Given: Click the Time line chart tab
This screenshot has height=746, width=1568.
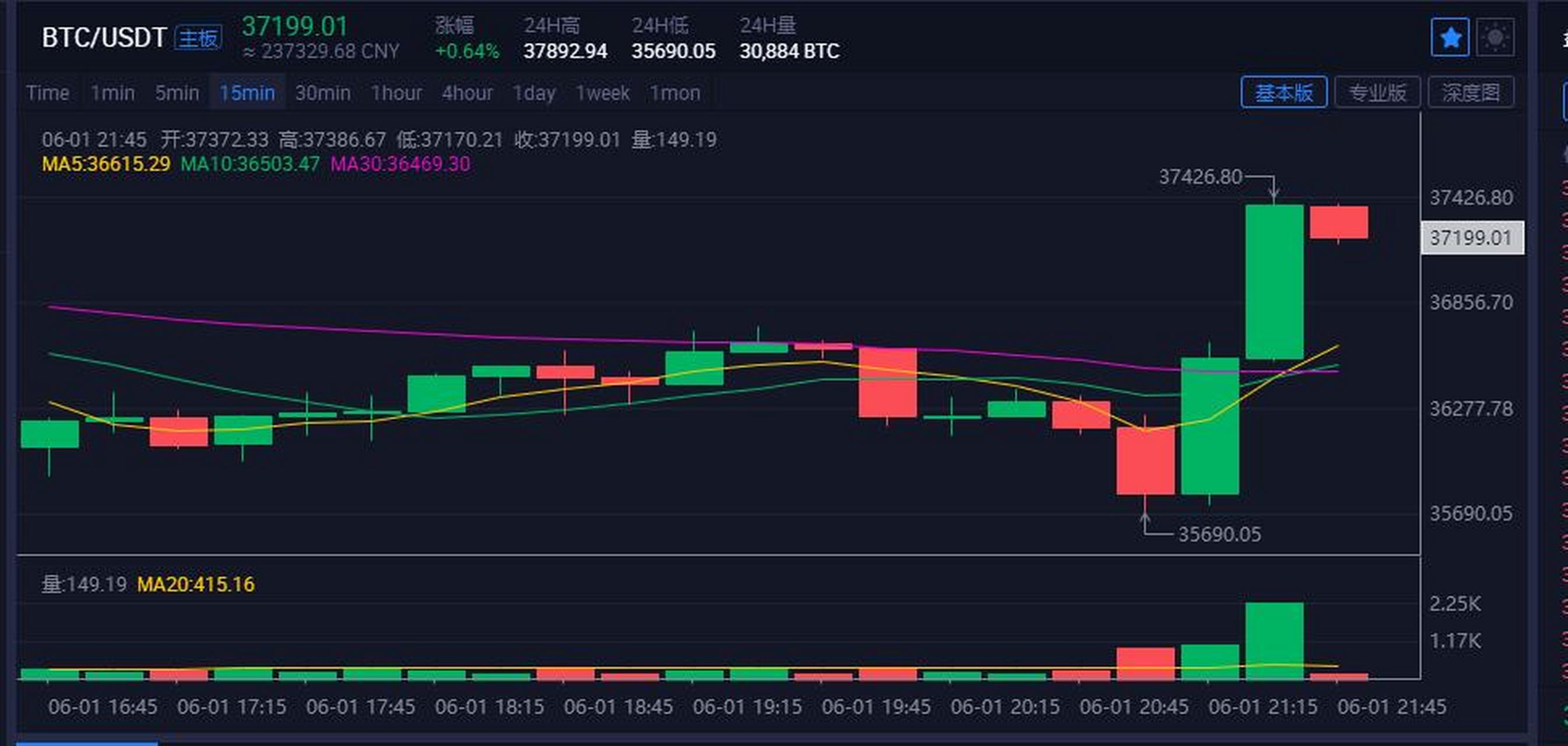Looking at the screenshot, I should click(x=47, y=93).
